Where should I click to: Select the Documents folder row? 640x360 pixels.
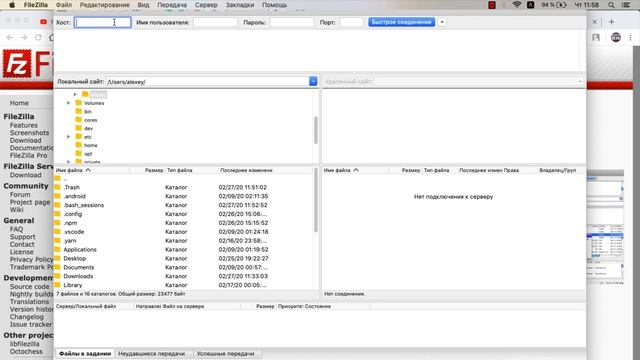tap(184, 268)
